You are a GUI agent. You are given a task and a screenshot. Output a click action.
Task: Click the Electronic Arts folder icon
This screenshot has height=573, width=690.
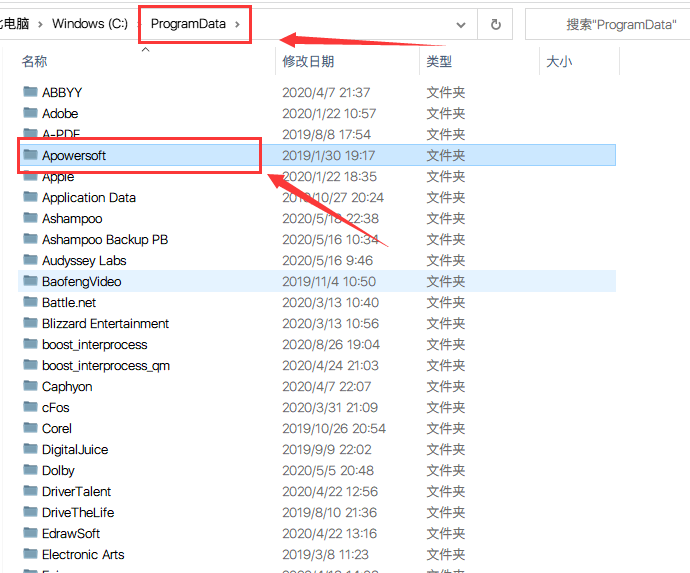pos(30,554)
